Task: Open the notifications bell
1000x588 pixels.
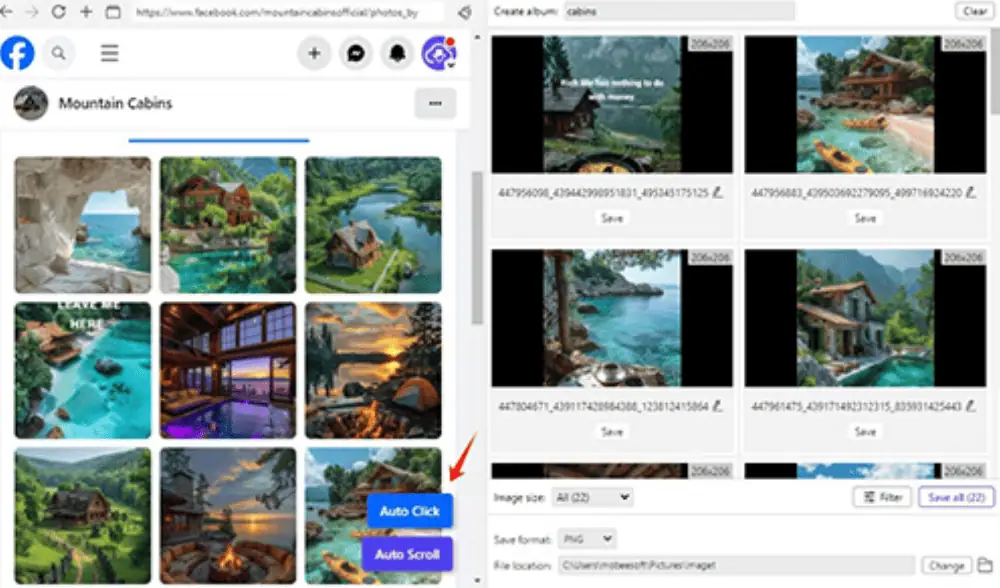Action: (x=397, y=53)
